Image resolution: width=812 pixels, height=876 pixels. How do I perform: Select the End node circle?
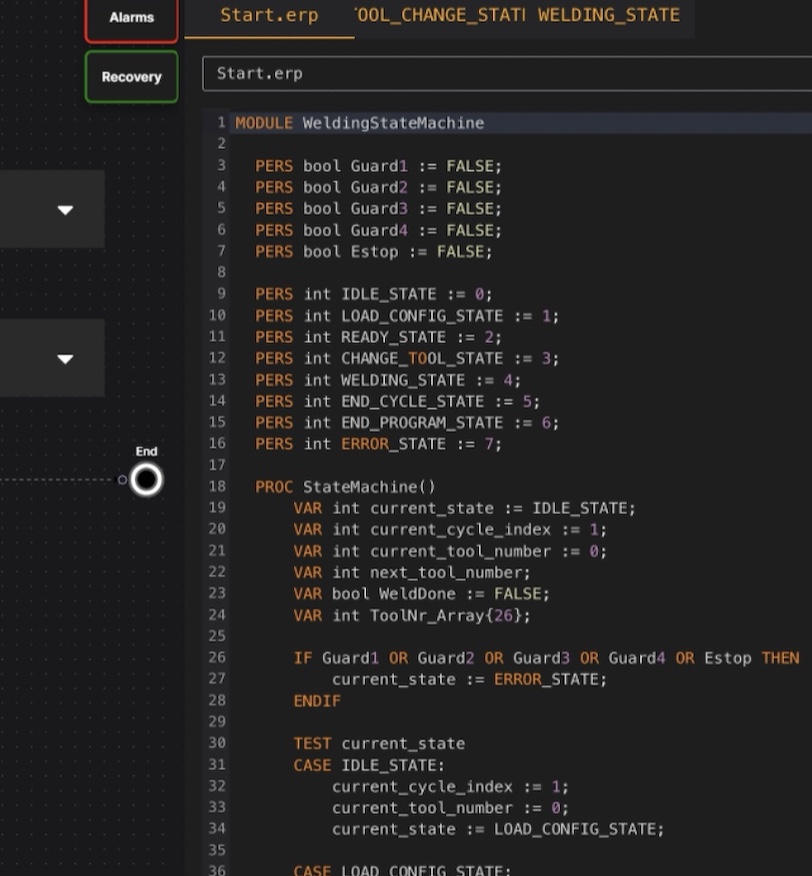146,479
